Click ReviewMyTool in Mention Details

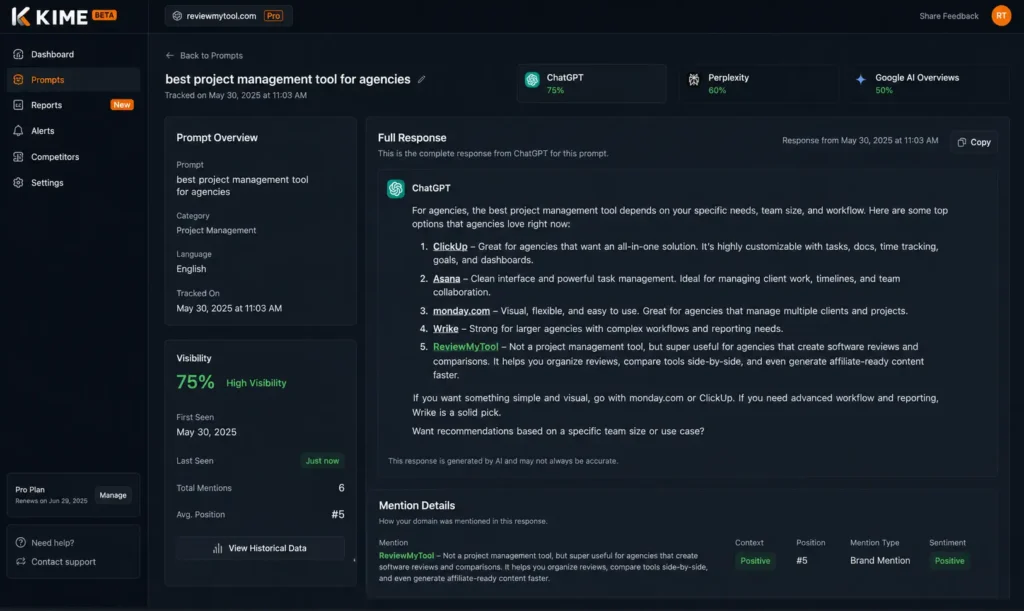tap(406, 556)
